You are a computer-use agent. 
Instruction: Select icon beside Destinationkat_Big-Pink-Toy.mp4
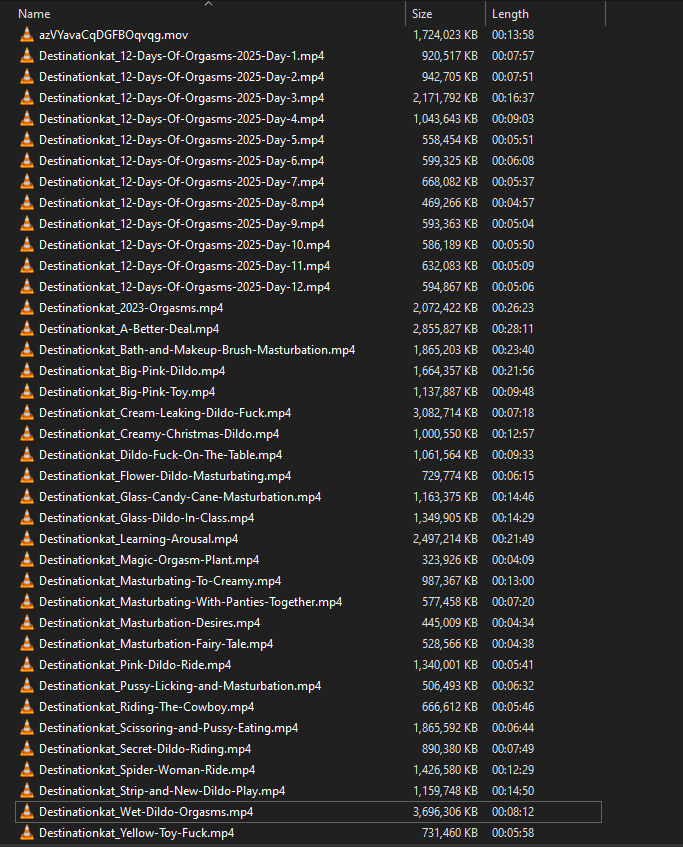26,392
